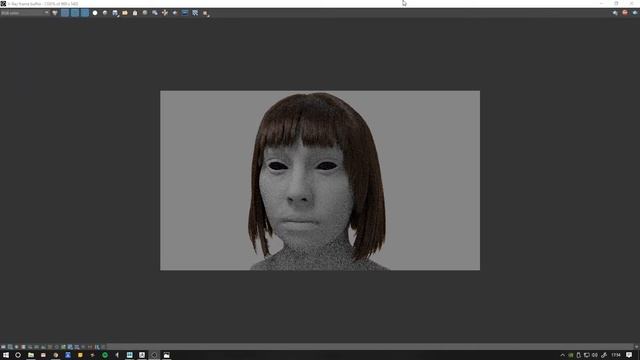The width and height of the screenshot is (640, 360).
Task: Switch to RGB channel icon beside dropdown
Action: (55, 13)
